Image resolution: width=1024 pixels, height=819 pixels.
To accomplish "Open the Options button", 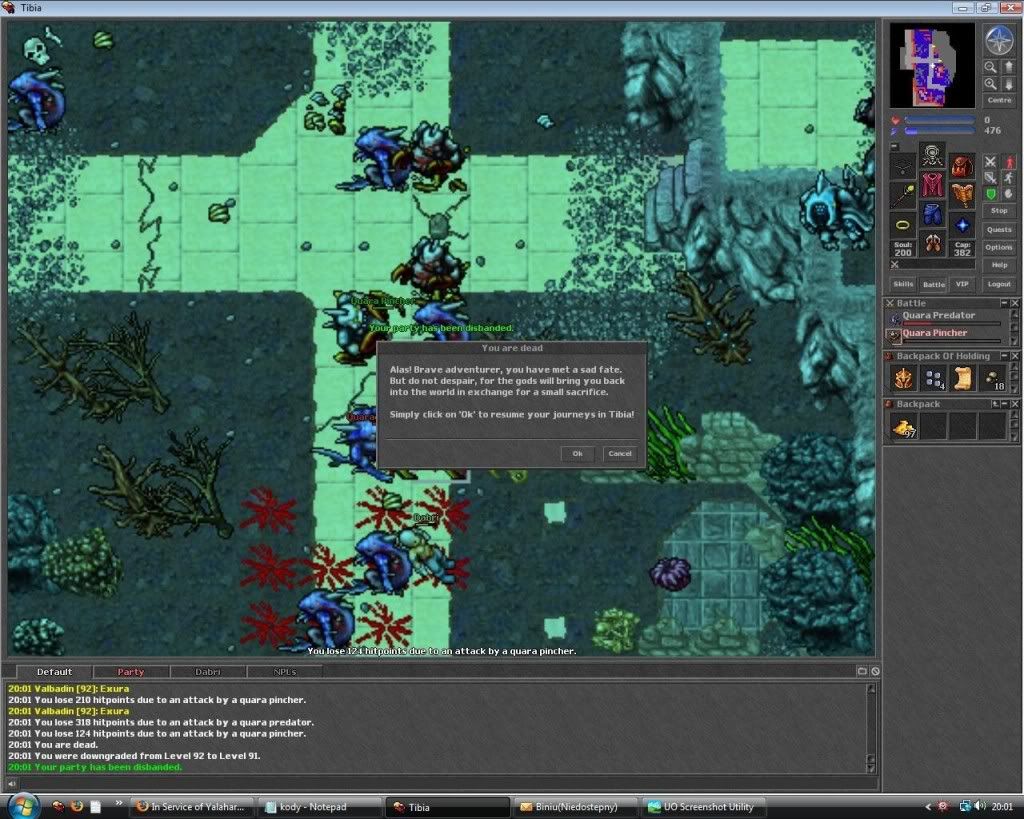I will click(x=999, y=248).
